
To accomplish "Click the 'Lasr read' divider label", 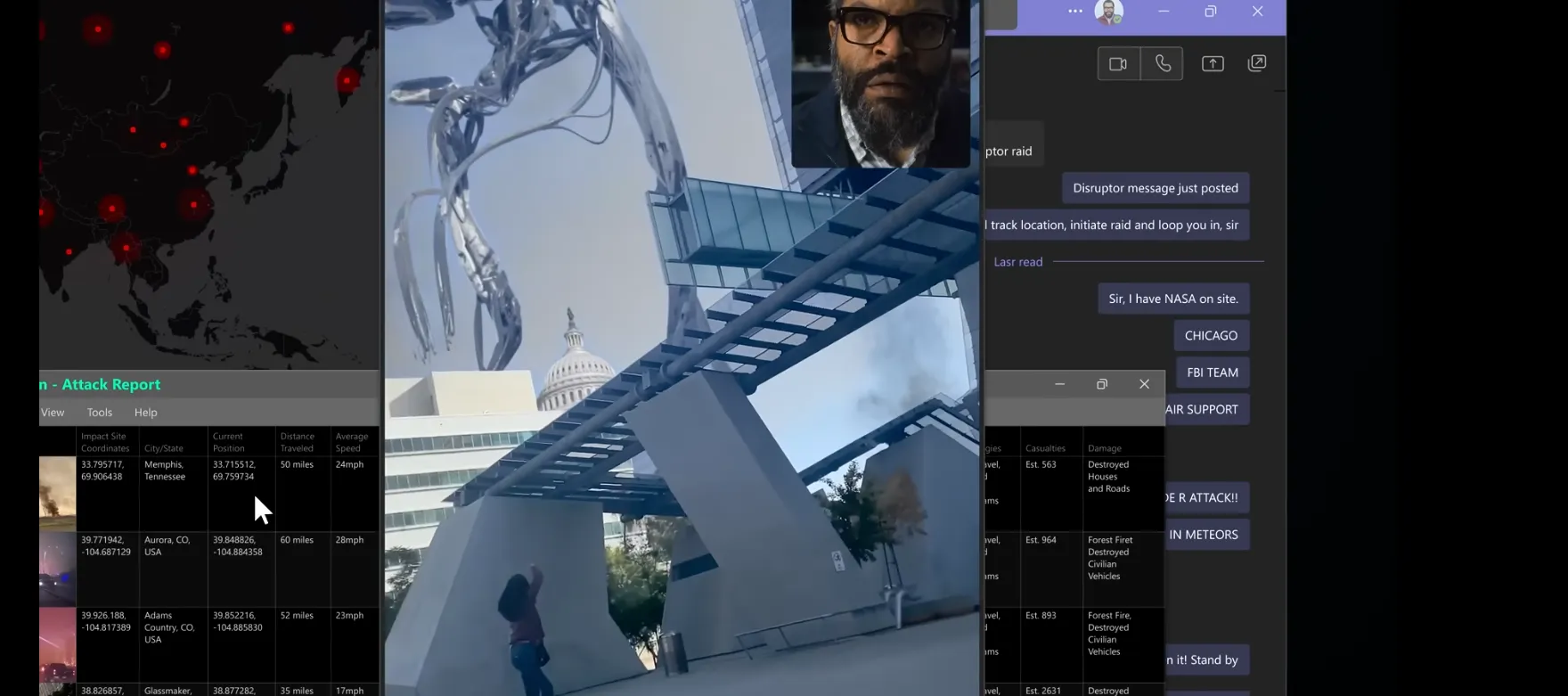I will (1018, 262).
